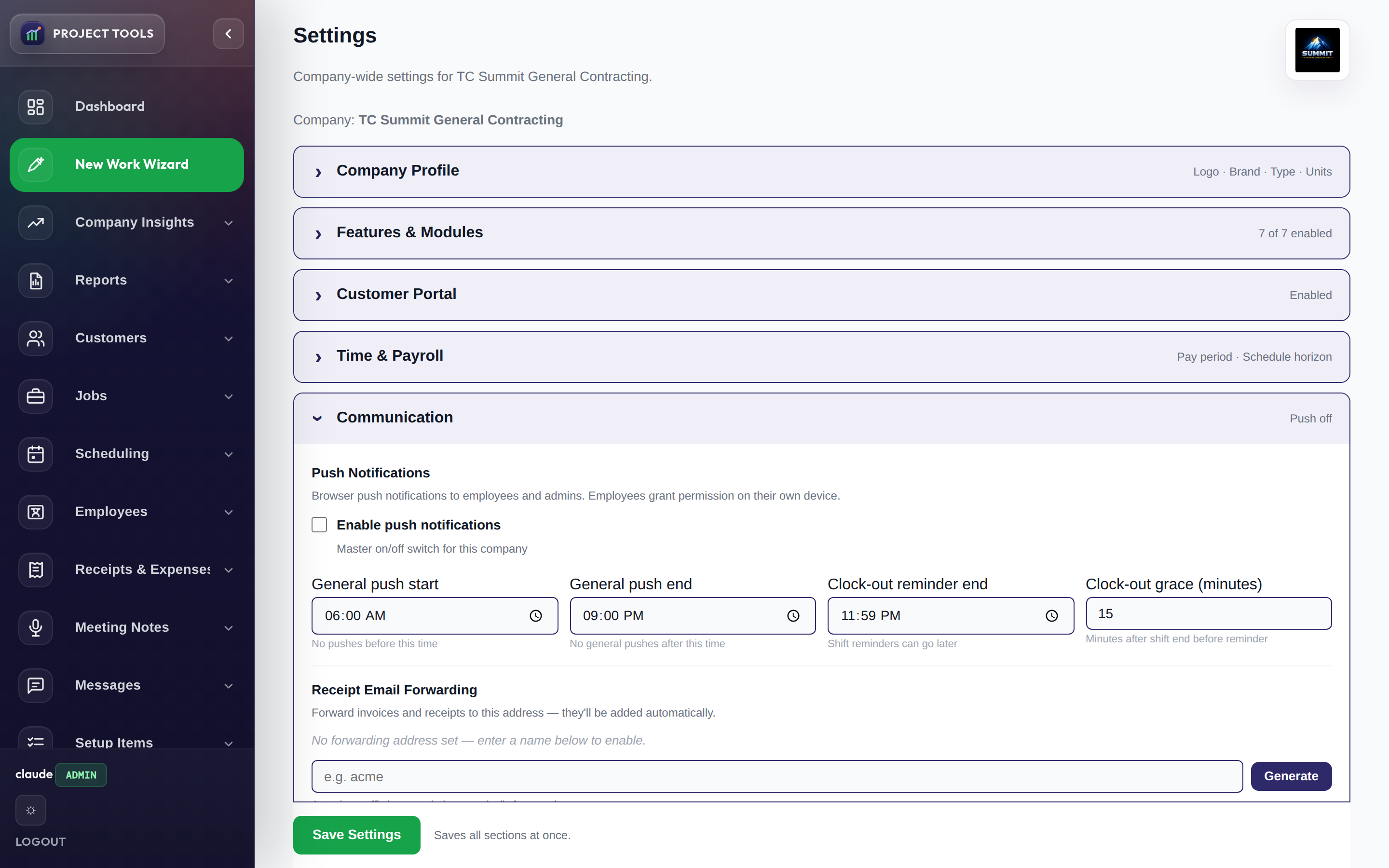The image size is (1389, 868).
Task: Click the Generate forwarding address button
Action: pyautogui.click(x=1291, y=776)
